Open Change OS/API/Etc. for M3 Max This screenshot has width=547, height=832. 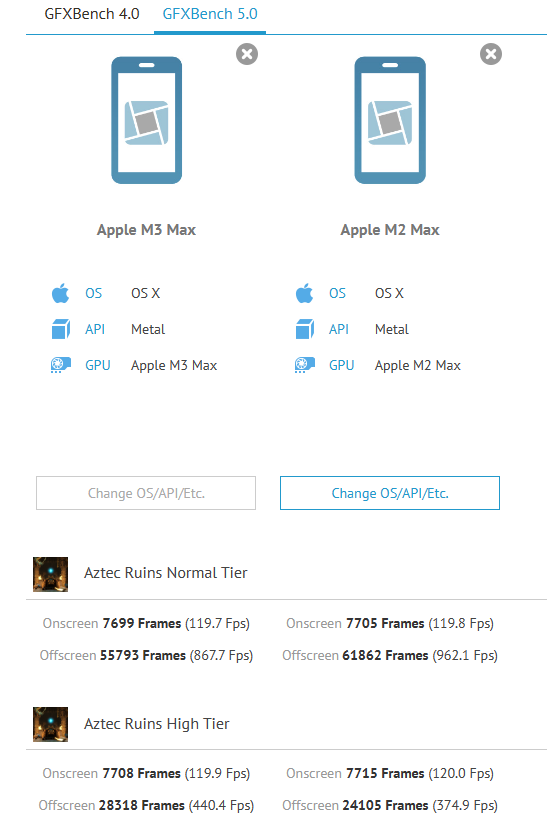click(146, 493)
